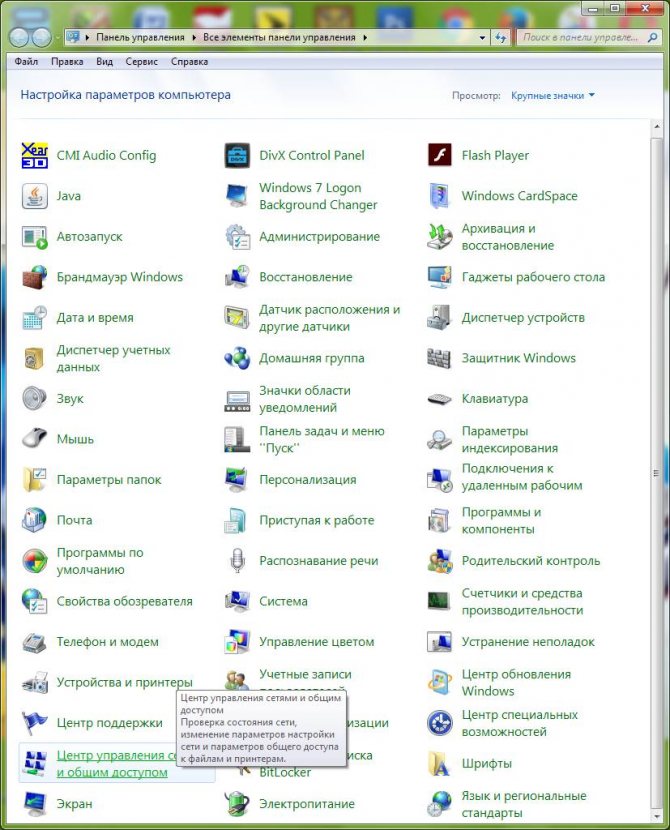670x830 pixels.
Task: Open the Телефон и модем icon
Action: pos(34,642)
